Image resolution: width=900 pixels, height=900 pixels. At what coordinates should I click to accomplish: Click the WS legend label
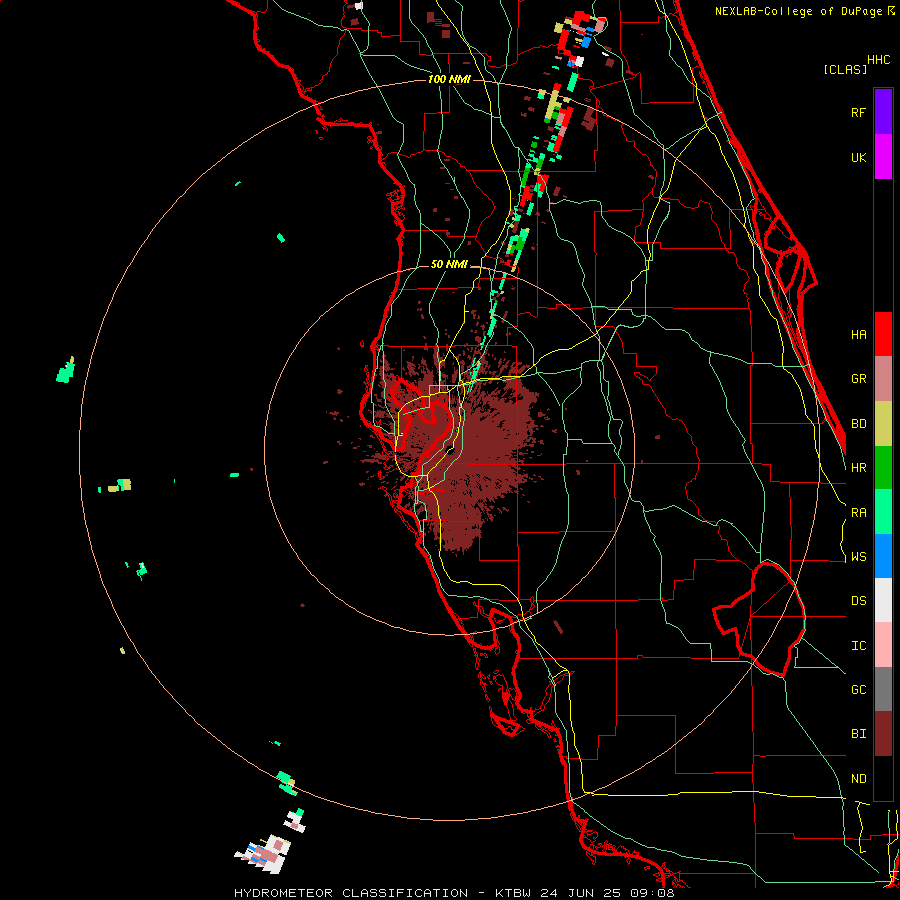858,557
